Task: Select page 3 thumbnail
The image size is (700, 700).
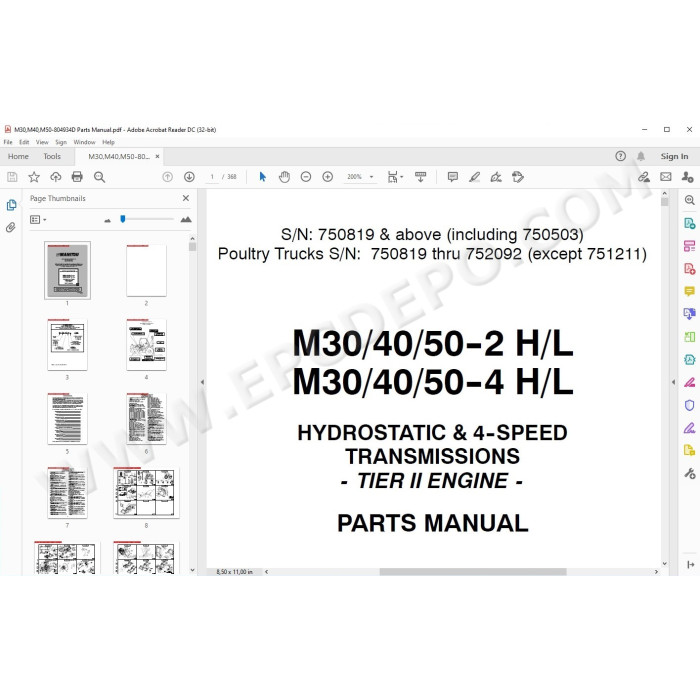Action: point(67,344)
